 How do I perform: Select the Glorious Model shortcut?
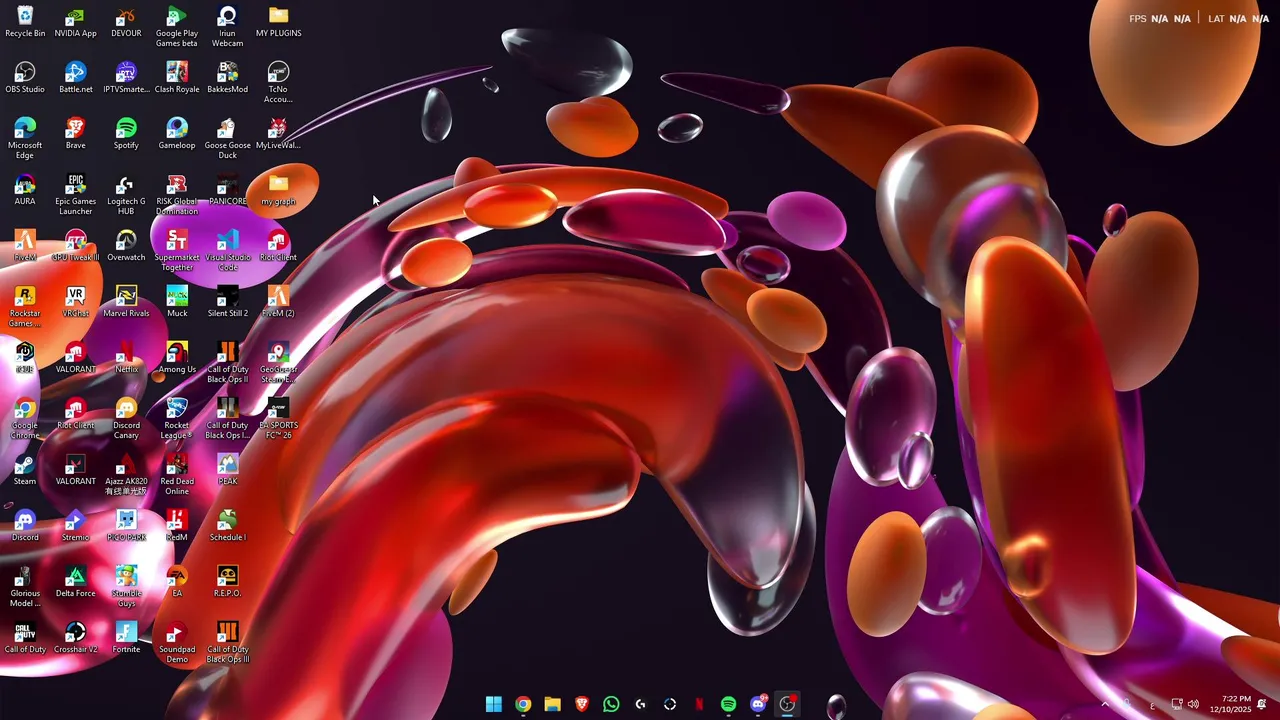point(25,587)
